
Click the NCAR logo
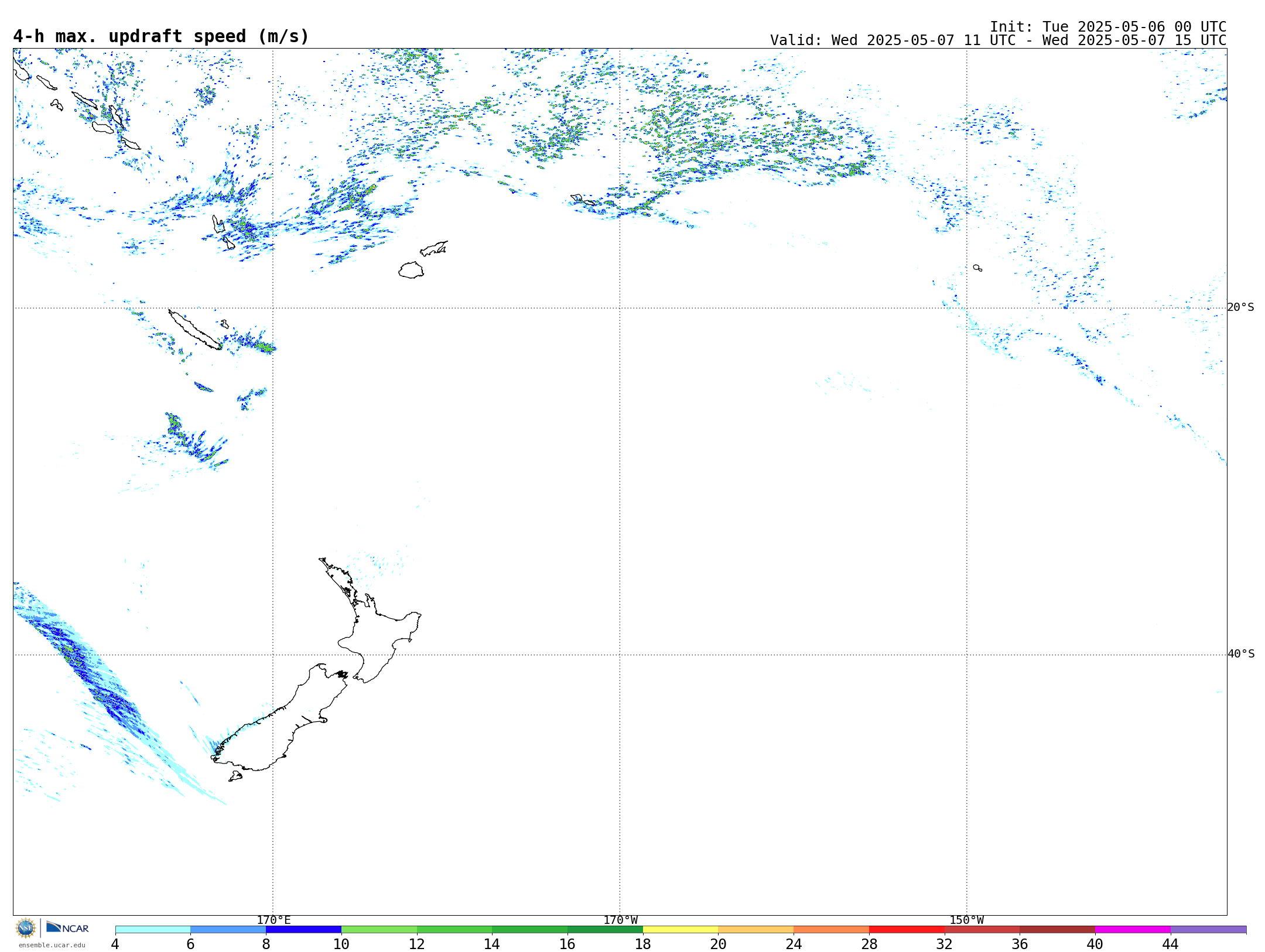tap(67, 927)
